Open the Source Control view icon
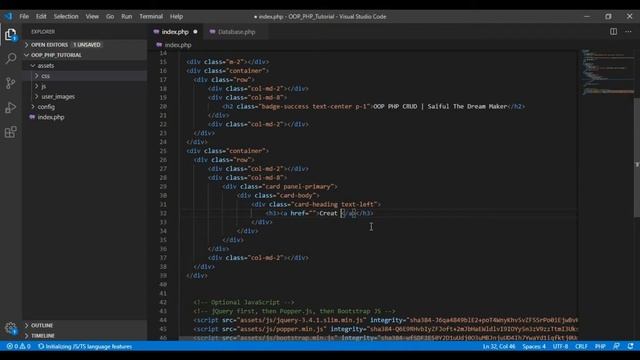 point(11,83)
